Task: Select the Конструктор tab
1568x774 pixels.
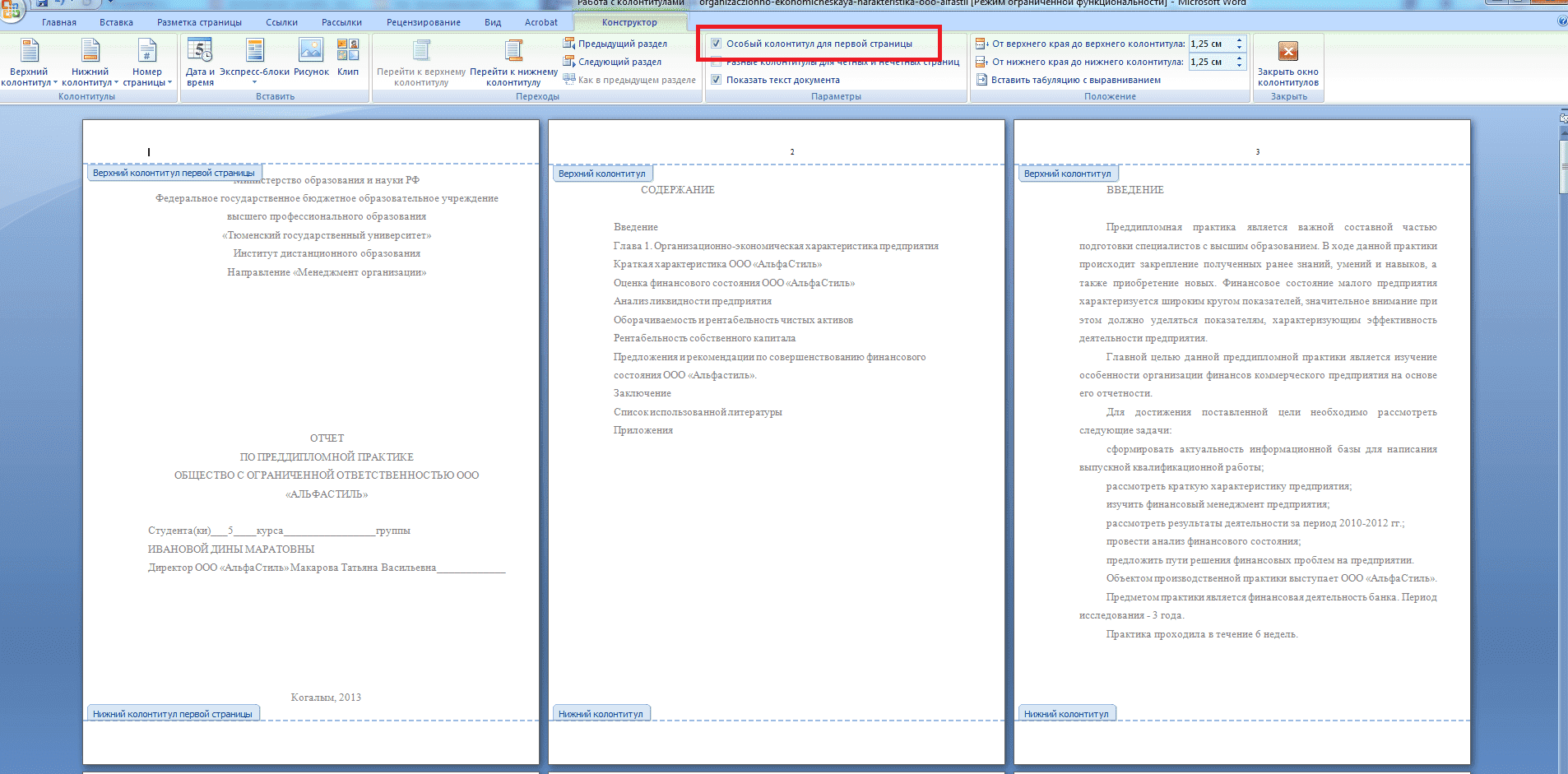Action: point(629,22)
